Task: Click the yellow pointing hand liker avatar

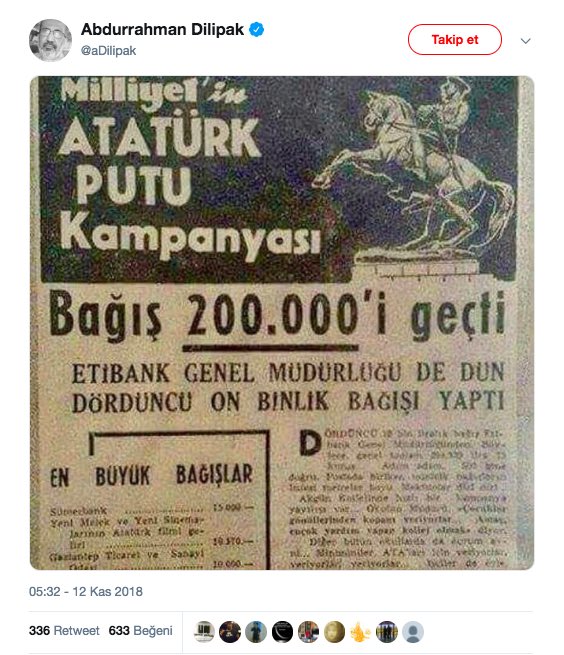Action: pos(361,631)
